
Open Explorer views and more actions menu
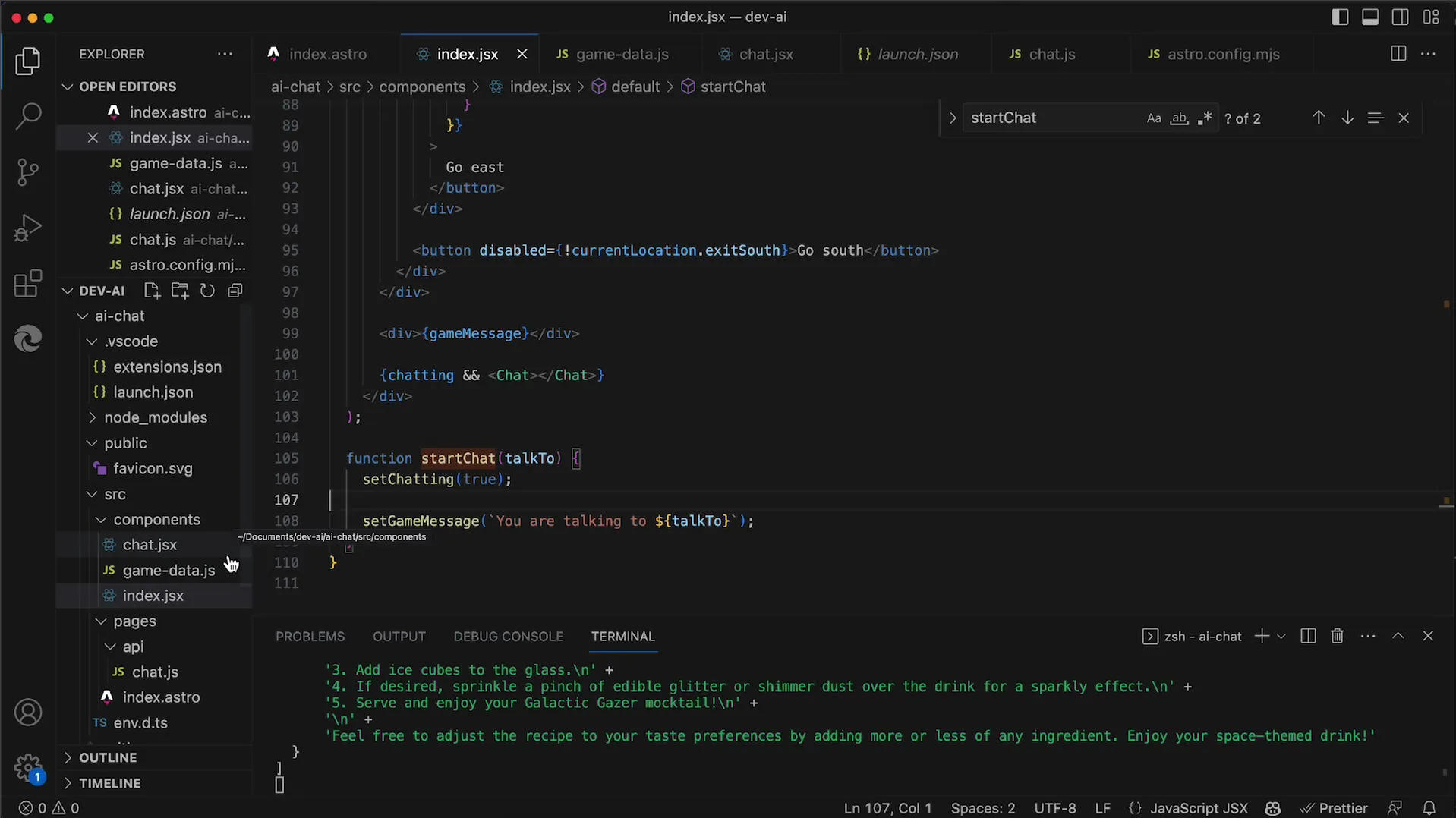click(225, 54)
